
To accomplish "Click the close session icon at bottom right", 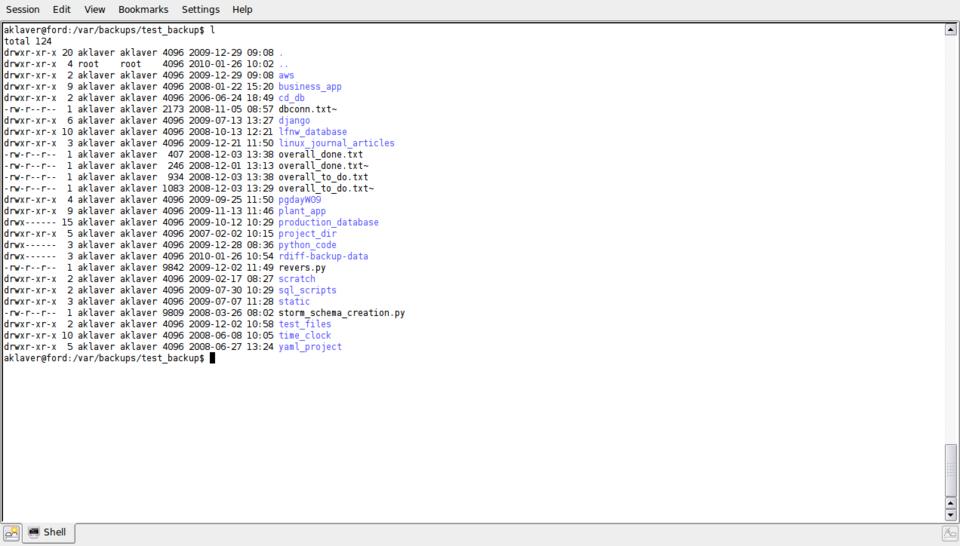I will click(949, 534).
